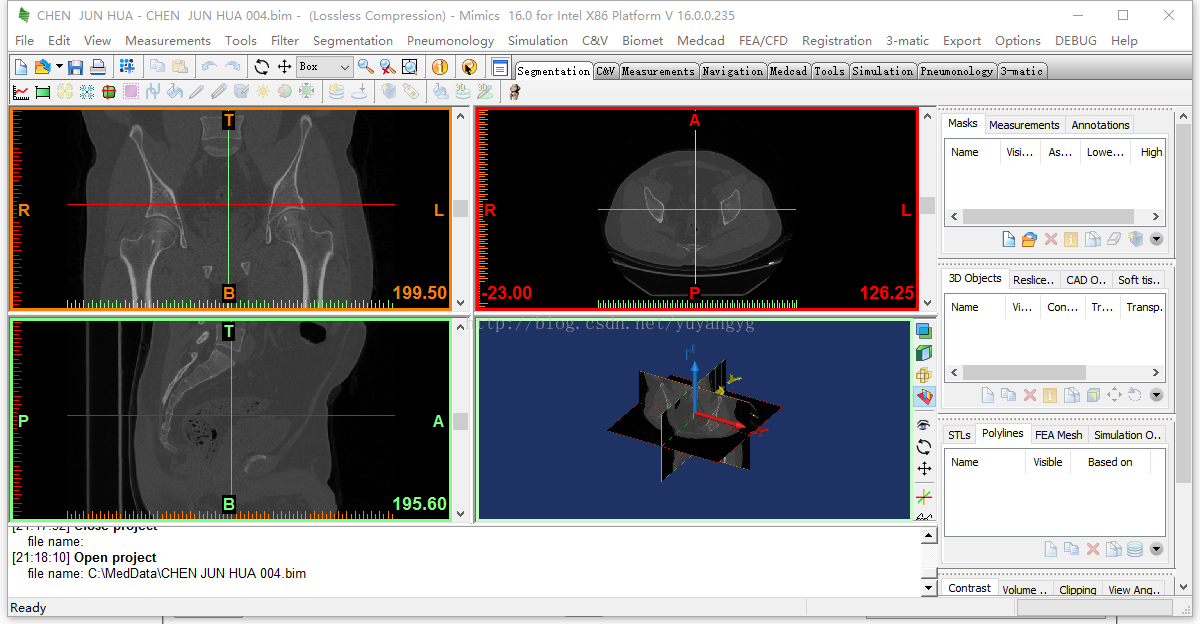Open the Draw Profile Line tool

click(21, 92)
